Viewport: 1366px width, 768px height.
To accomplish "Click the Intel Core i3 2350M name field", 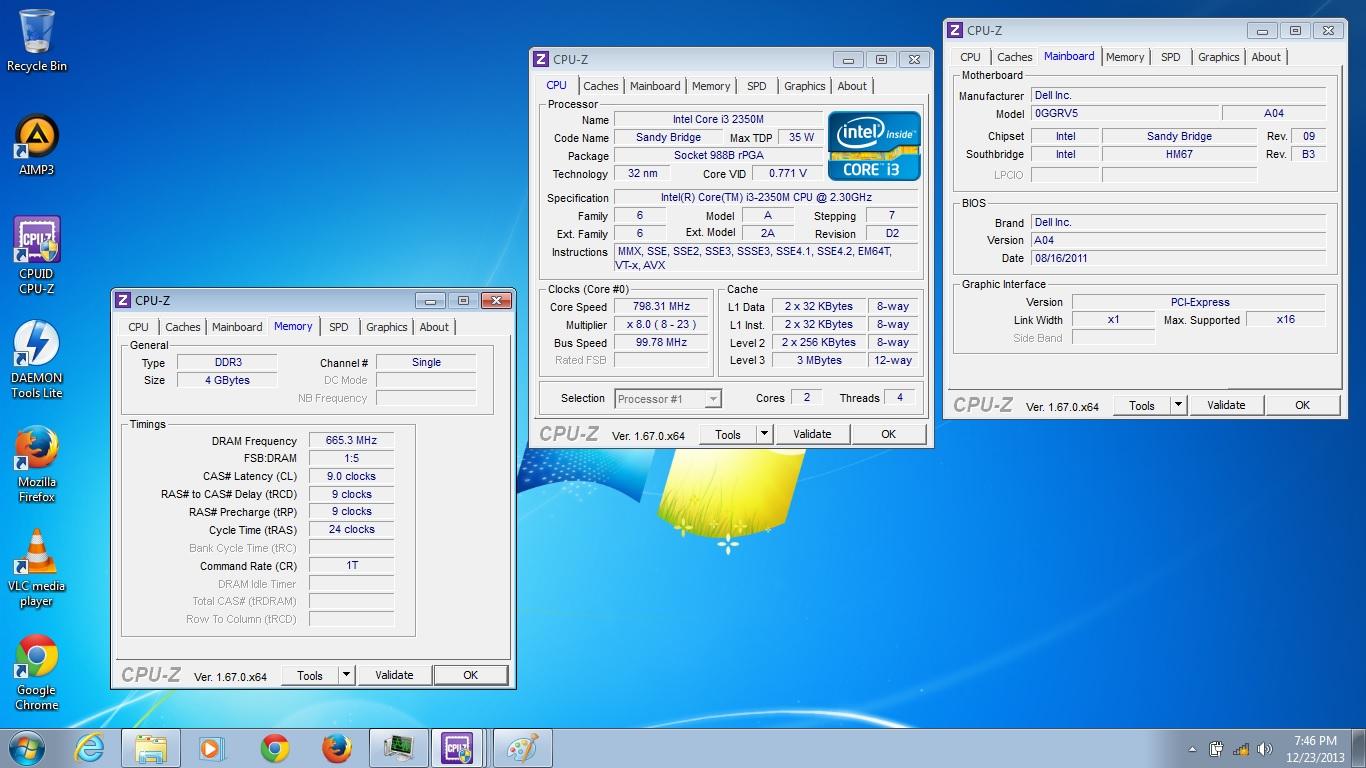I will [718, 120].
